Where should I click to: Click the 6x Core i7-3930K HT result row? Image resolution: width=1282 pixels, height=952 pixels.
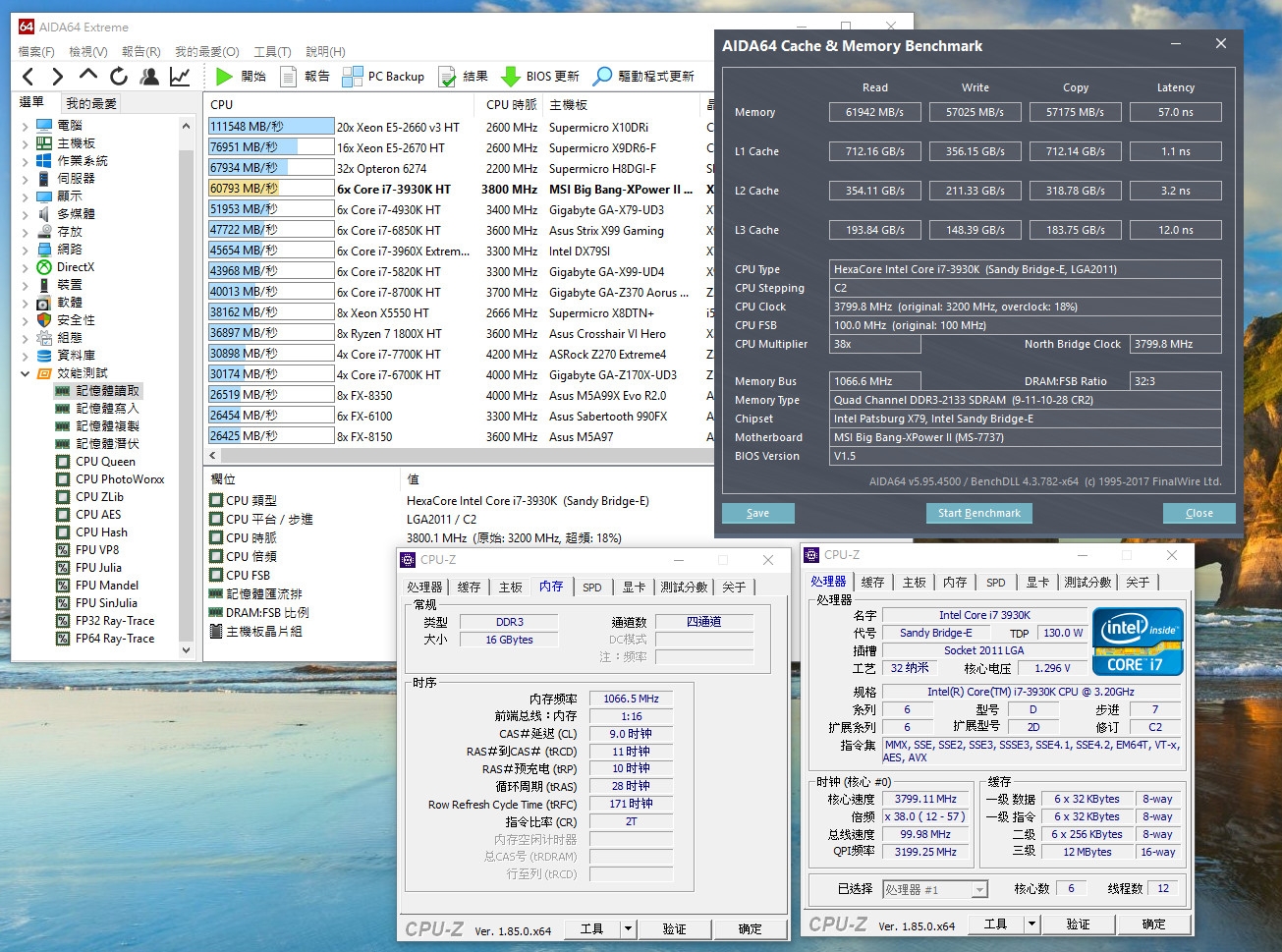(461, 190)
